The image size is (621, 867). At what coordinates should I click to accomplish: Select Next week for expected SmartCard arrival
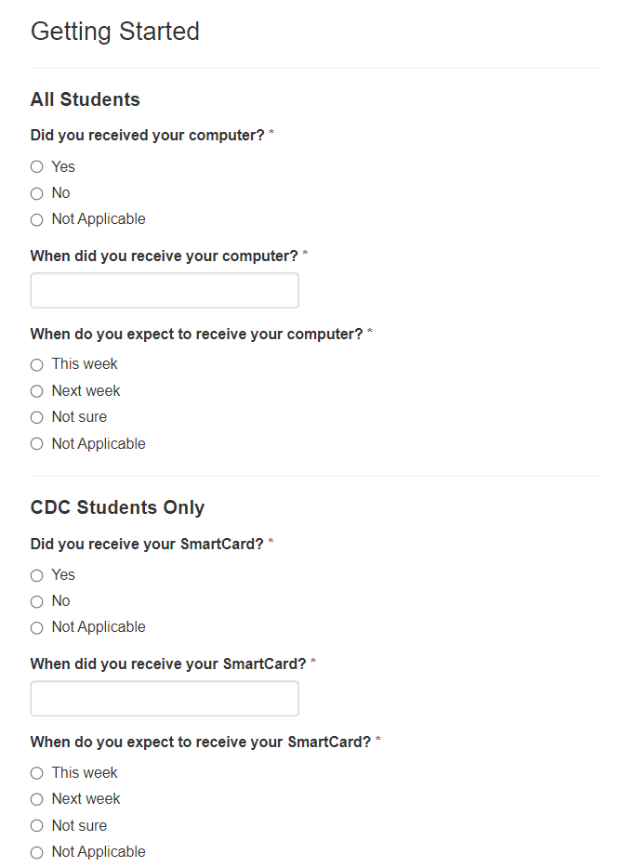(x=37, y=799)
